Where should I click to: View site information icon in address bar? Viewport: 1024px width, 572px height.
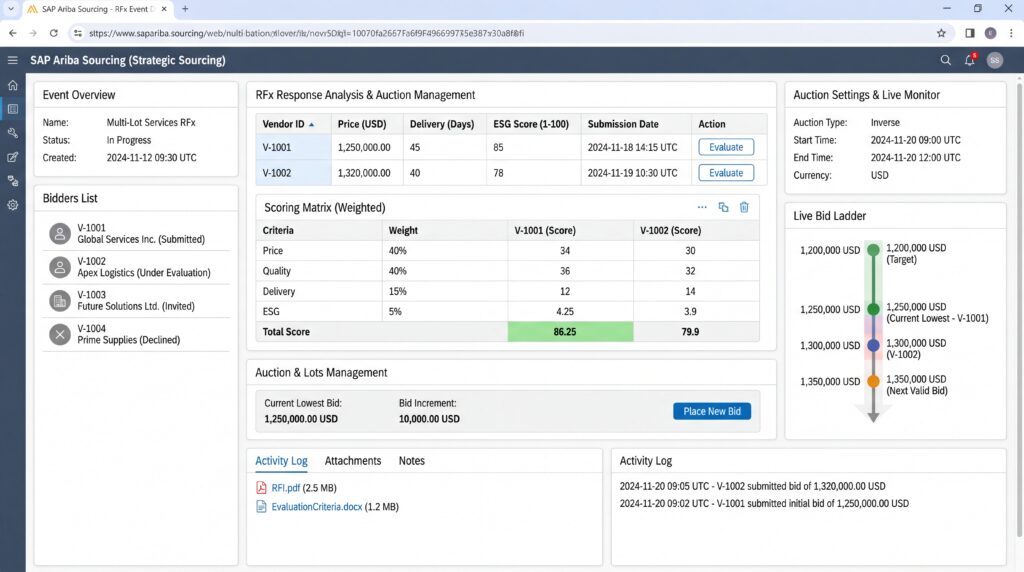coord(78,33)
